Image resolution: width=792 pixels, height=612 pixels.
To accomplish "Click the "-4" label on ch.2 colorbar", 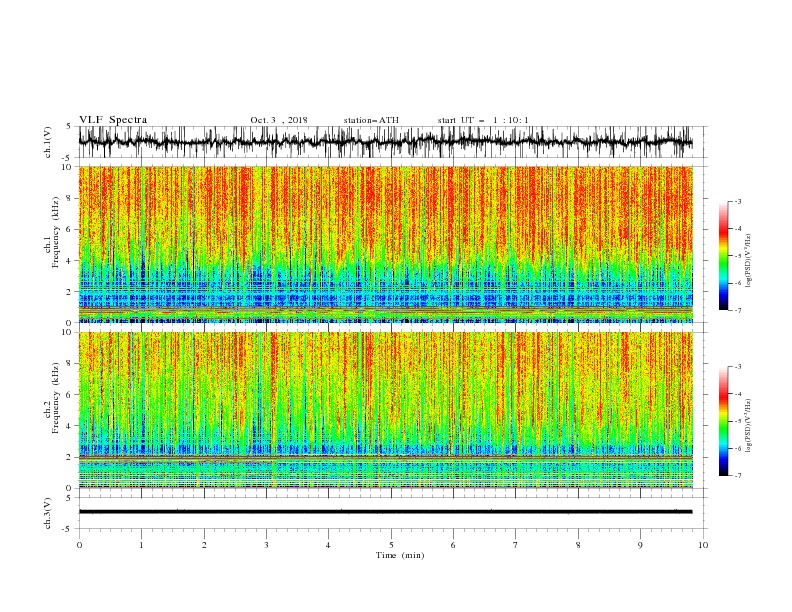I will click(x=737, y=394).
